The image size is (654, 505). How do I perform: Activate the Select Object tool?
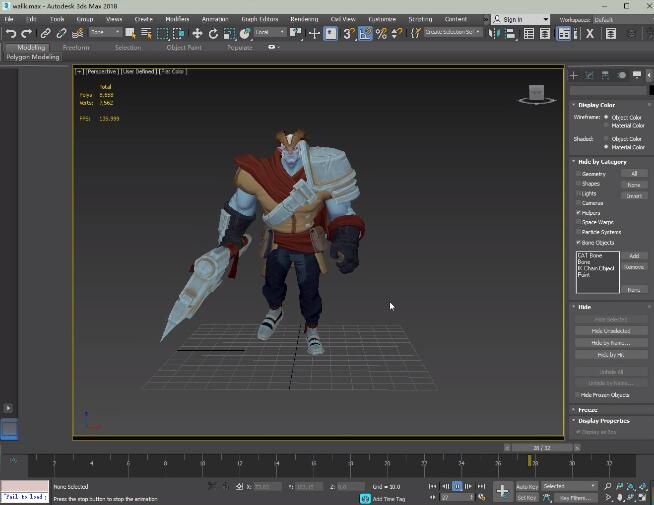(130, 33)
